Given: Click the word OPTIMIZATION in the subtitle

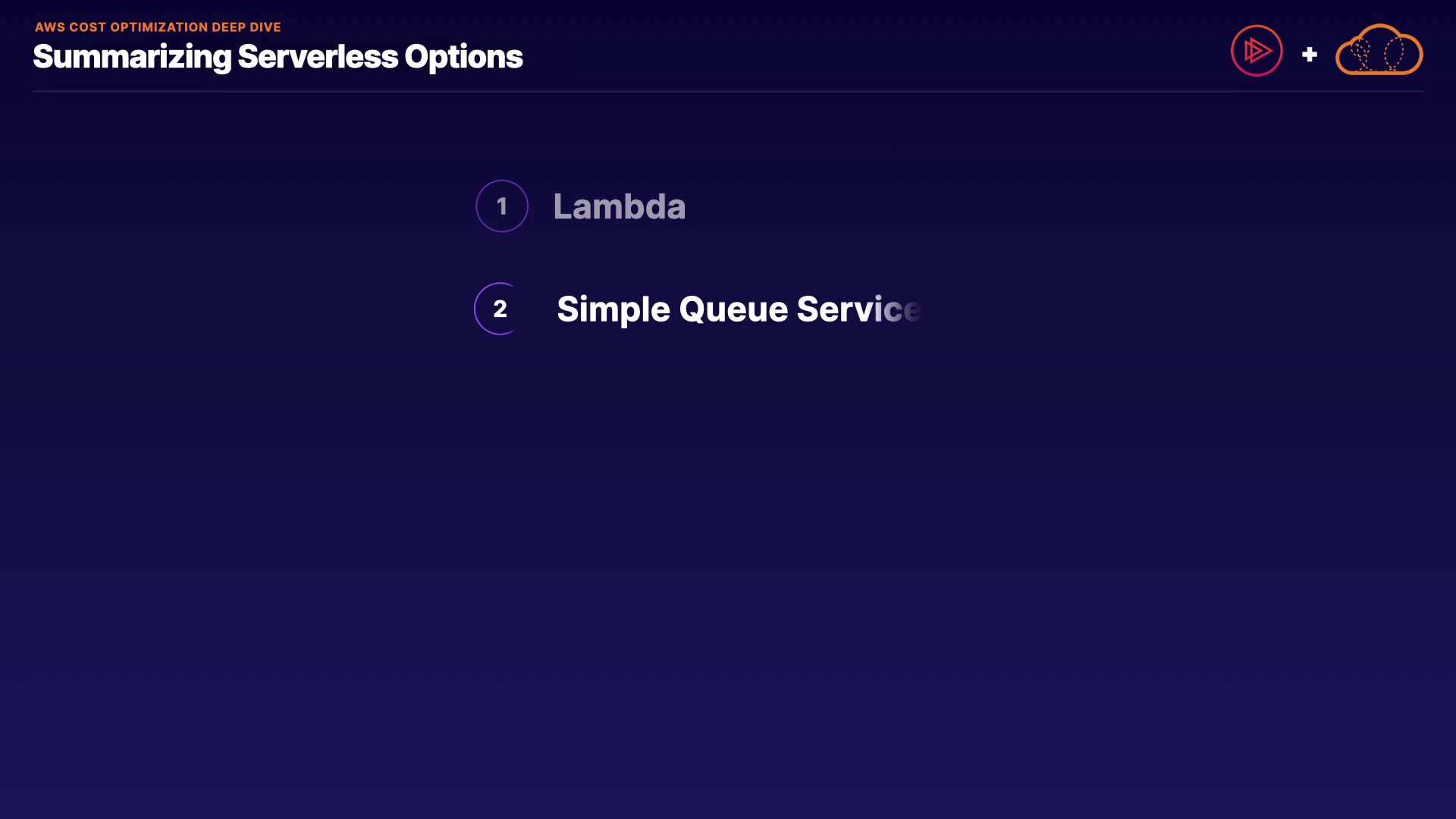Looking at the screenshot, I should click(159, 27).
